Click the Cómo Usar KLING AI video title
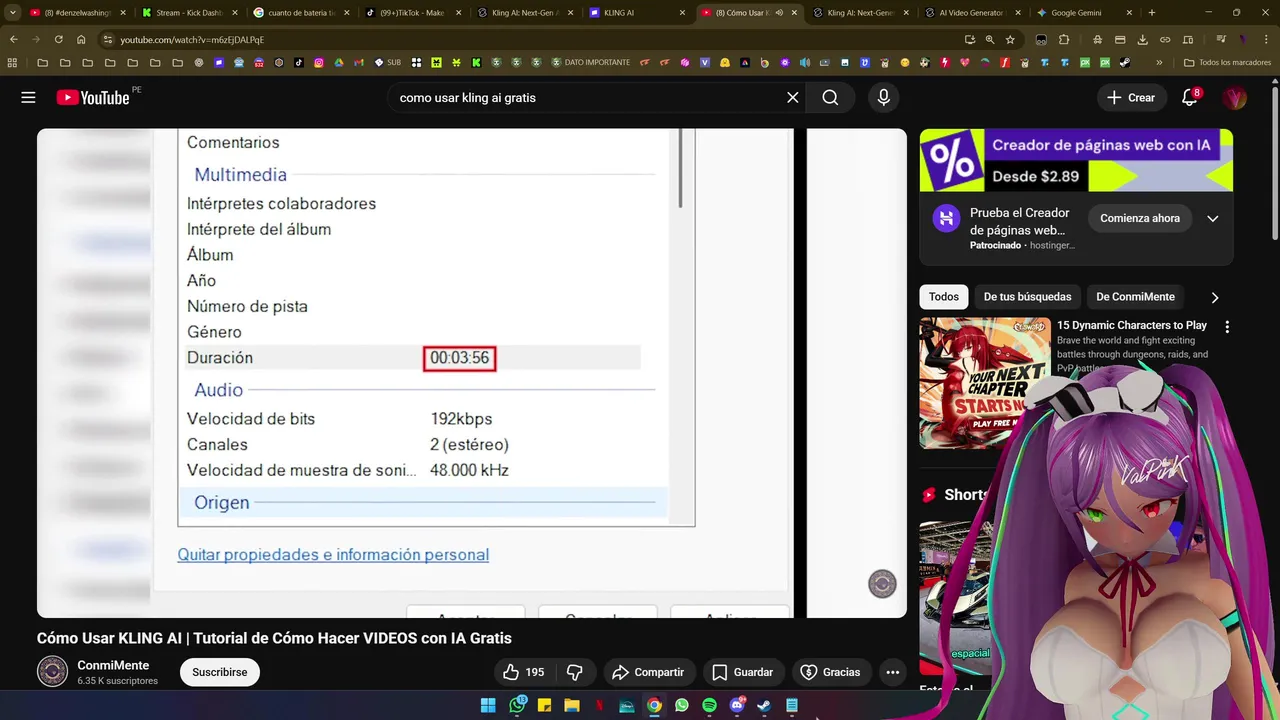 click(x=274, y=638)
